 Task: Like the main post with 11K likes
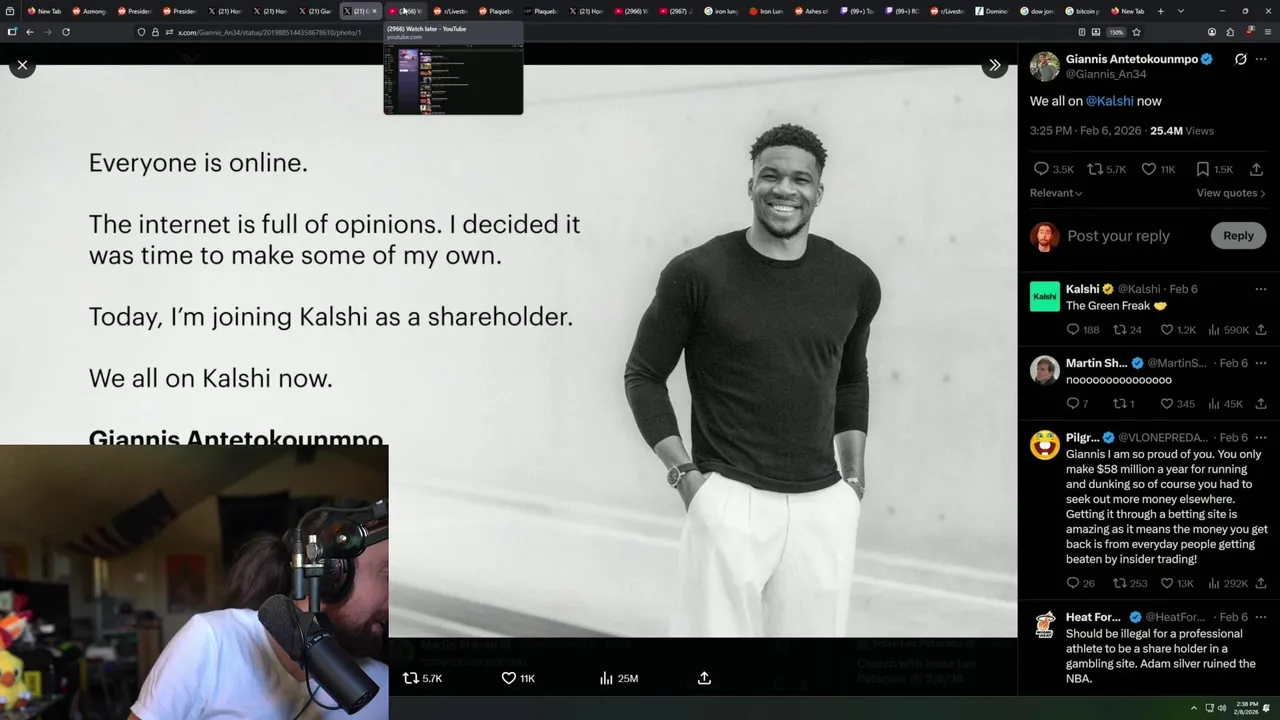(1159, 170)
